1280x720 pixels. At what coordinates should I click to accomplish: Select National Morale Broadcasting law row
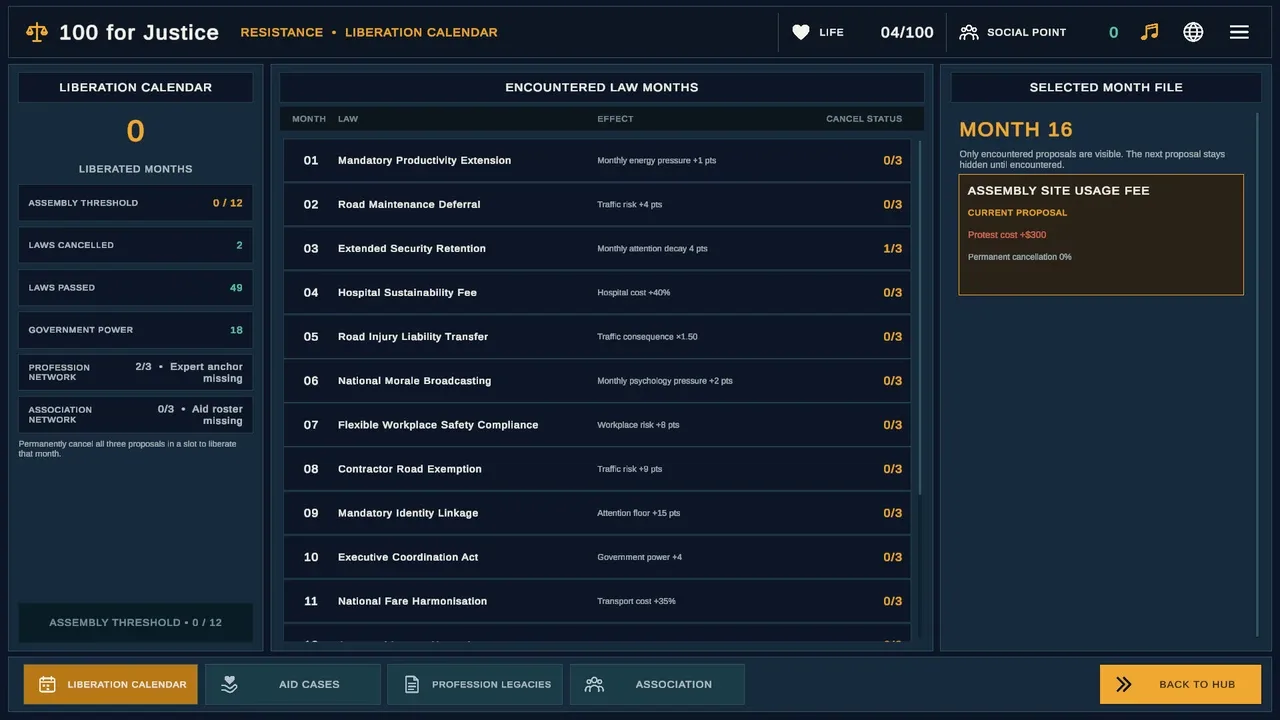[x=597, y=380]
